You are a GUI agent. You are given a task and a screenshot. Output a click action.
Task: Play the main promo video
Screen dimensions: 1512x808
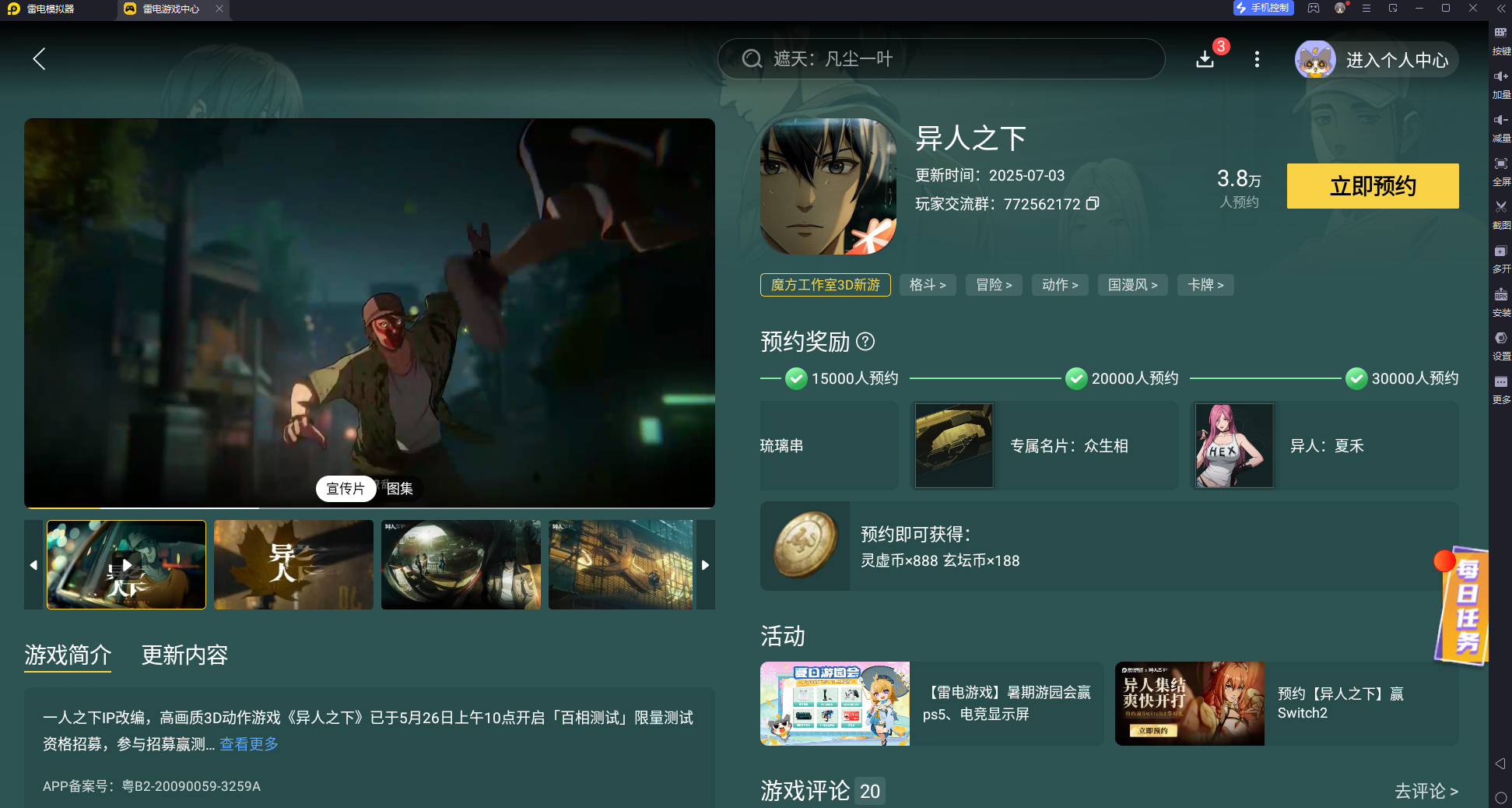370,312
